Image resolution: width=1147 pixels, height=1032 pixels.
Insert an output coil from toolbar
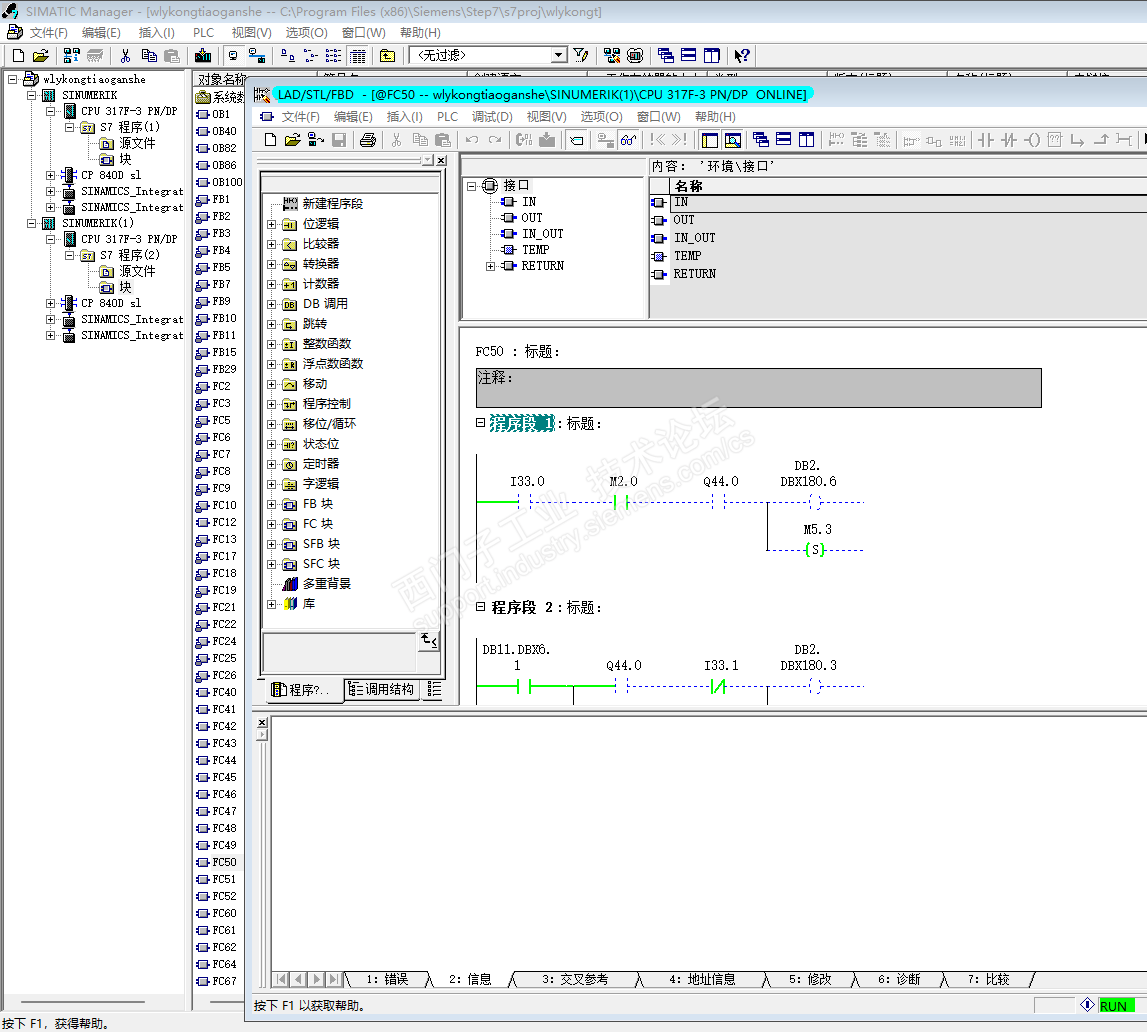point(1032,140)
